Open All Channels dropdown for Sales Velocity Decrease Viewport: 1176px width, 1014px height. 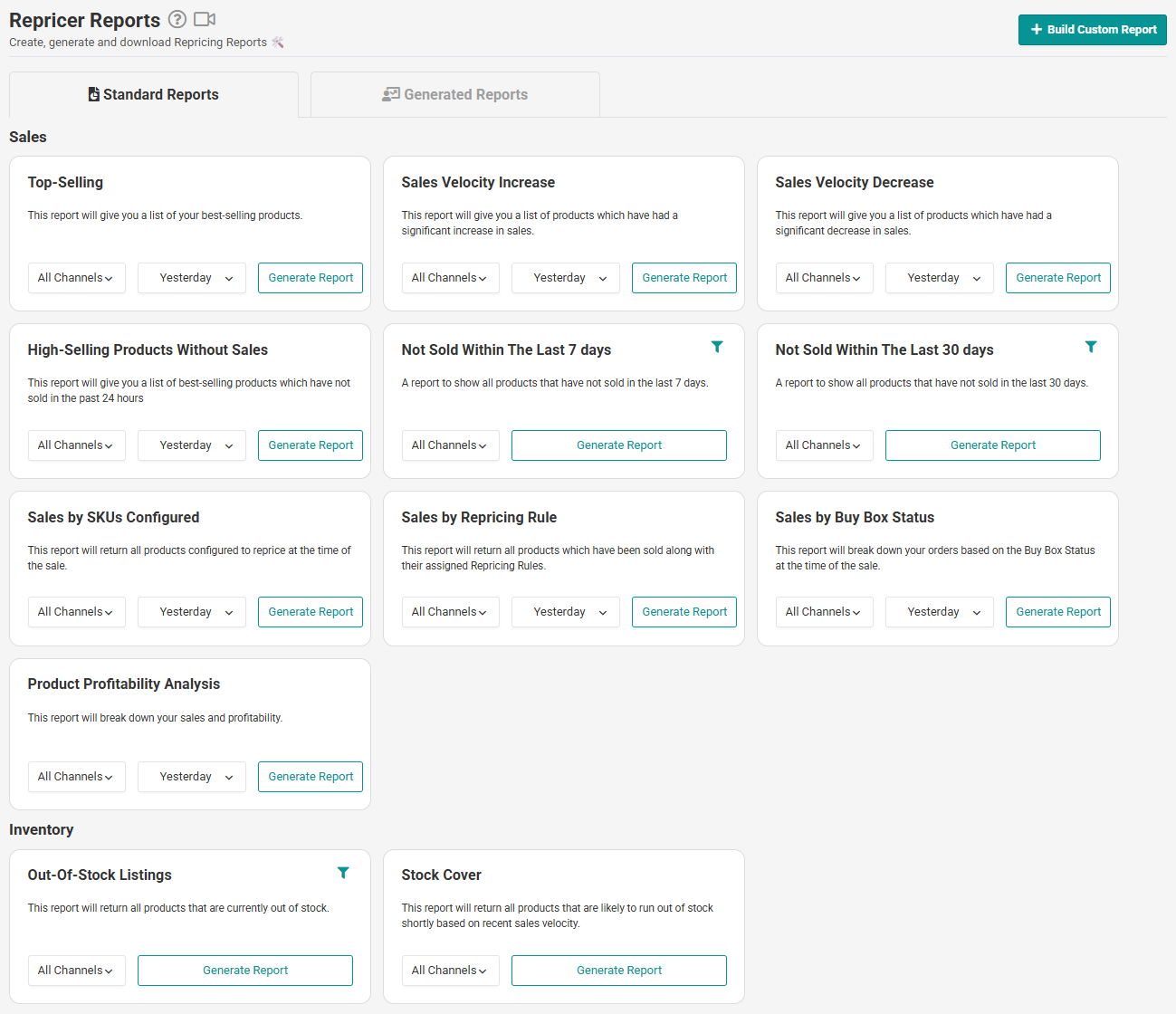click(x=824, y=278)
